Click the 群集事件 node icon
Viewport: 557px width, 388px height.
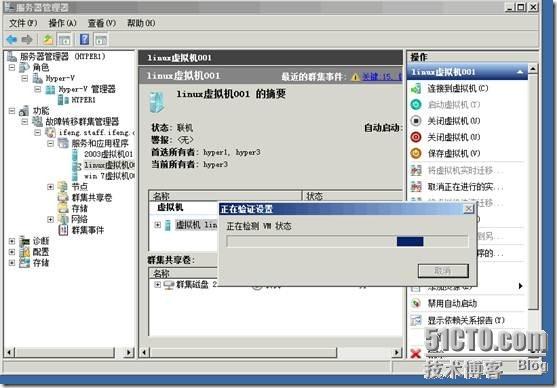[63, 230]
